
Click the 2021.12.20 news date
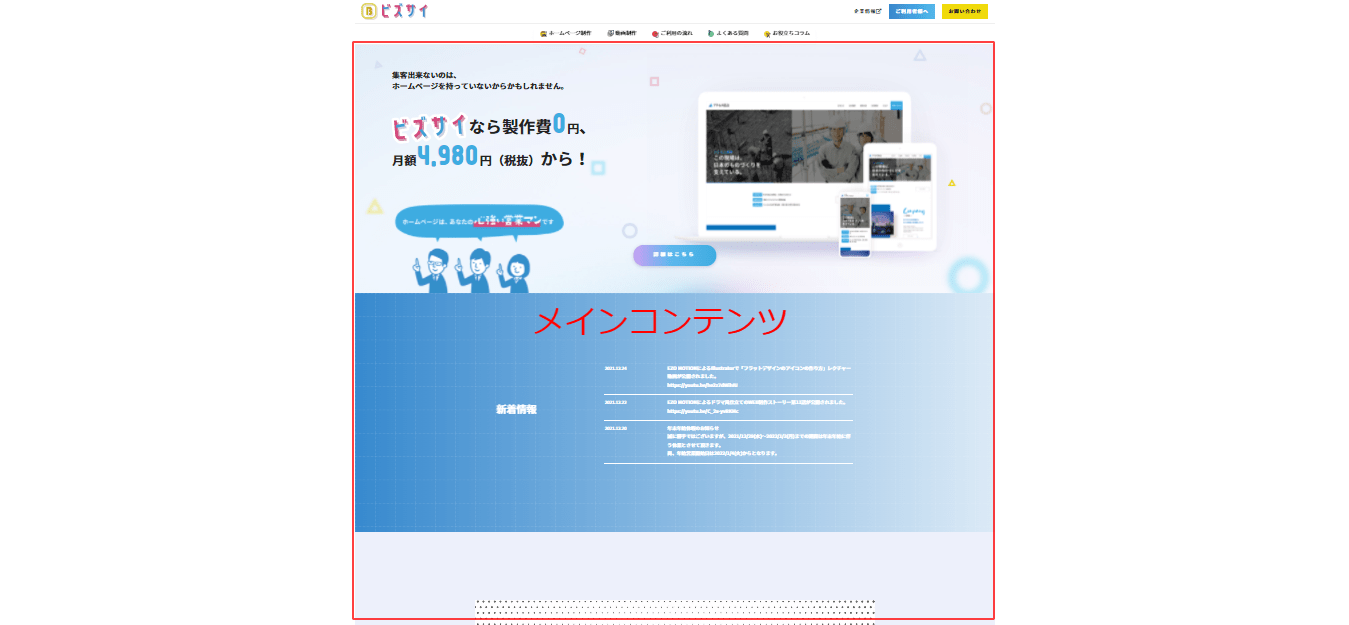click(x=616, y=428)
